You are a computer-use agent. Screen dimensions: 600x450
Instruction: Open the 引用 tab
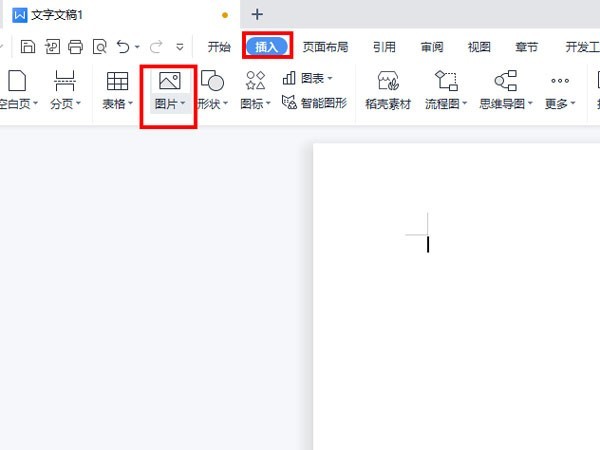384,47
